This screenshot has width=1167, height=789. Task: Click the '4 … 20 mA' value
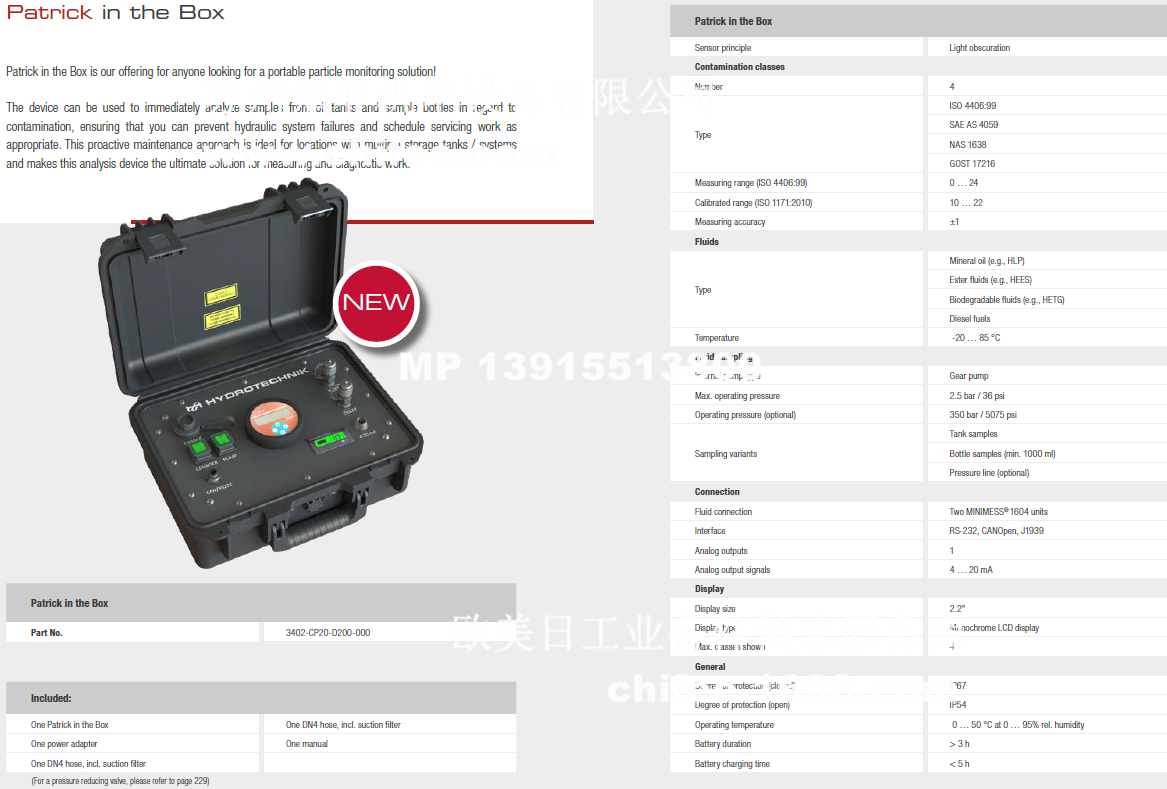[971, 570]
